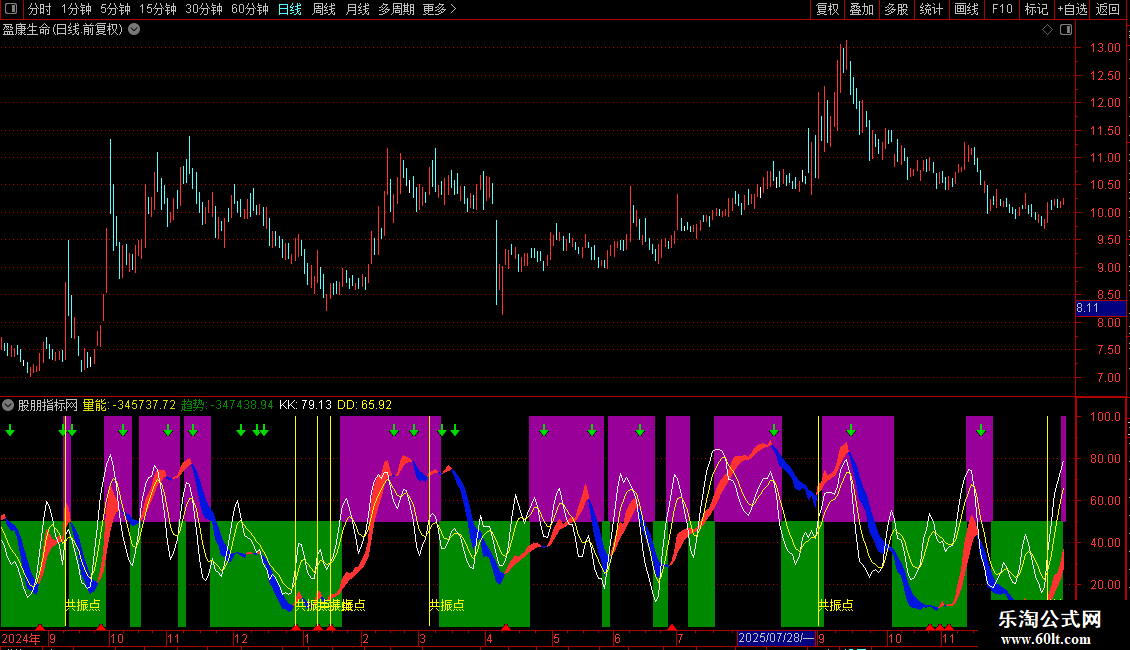Viewport: 1130px width, 650px height.
Task: Select the 60分钟 period
Action: click(249, 9)
